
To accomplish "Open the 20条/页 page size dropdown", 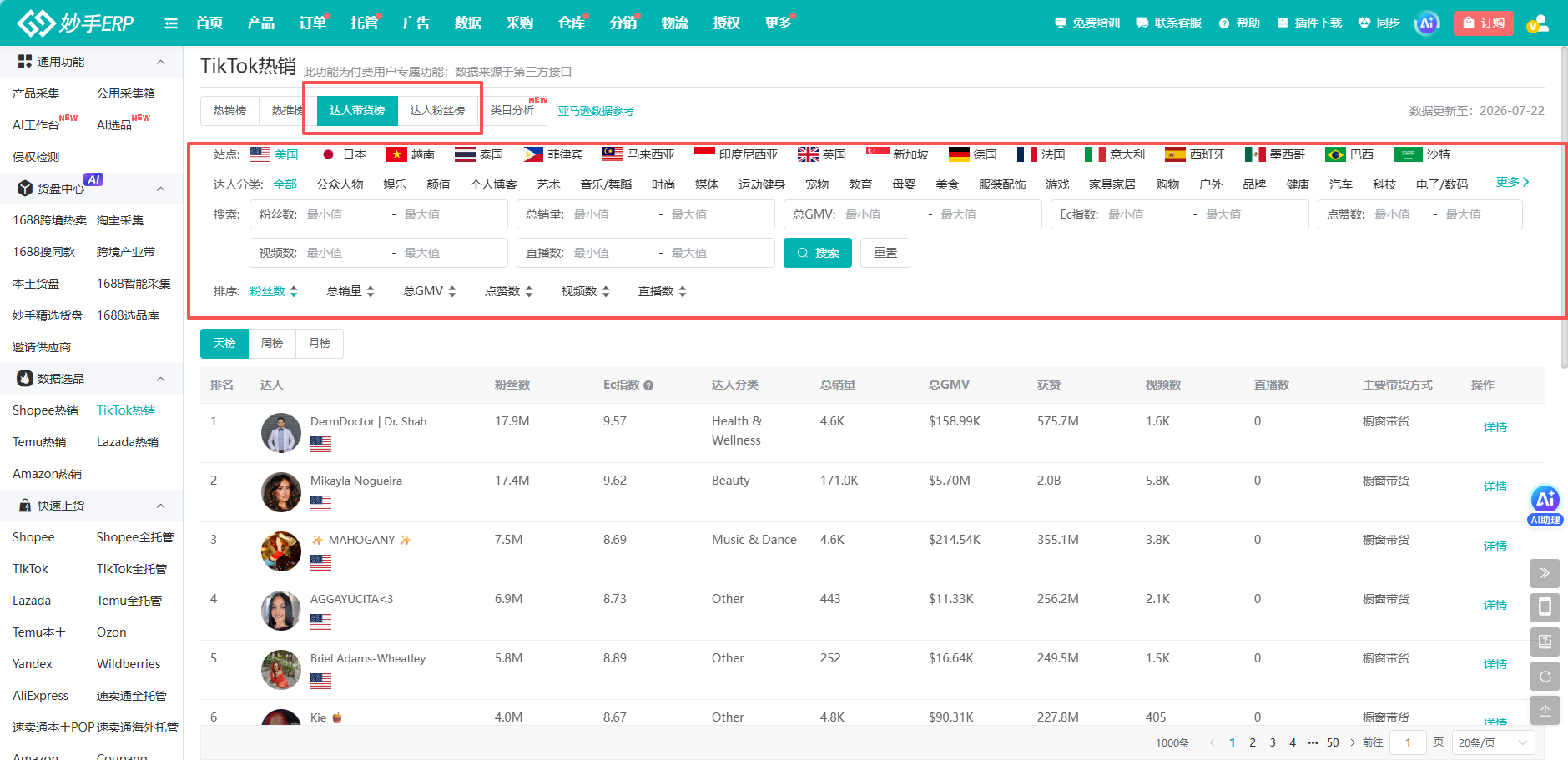I will coord(1493,742).
